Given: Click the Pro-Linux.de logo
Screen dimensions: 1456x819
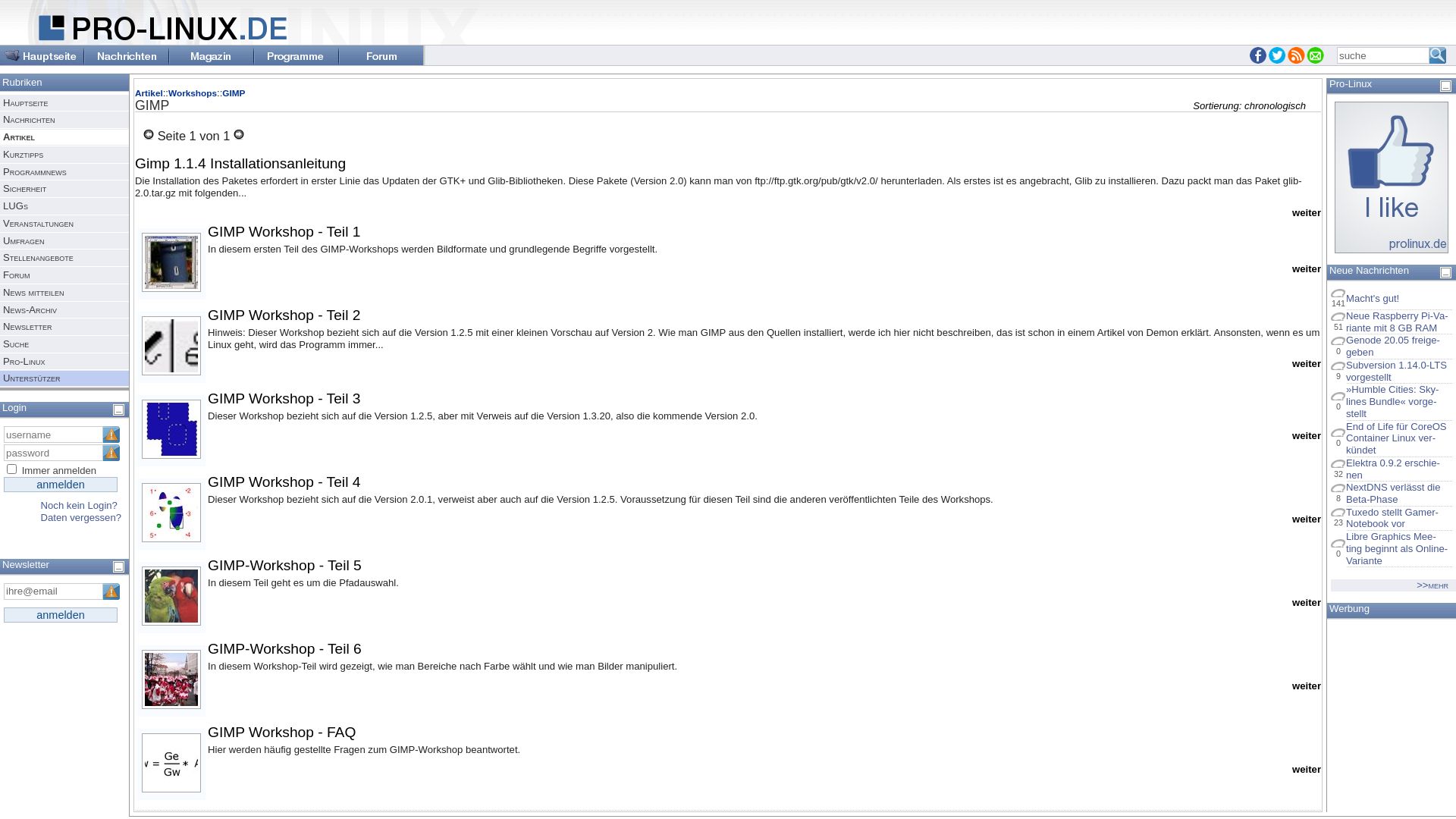Looking at the screenshot, I should coord(163,28).
